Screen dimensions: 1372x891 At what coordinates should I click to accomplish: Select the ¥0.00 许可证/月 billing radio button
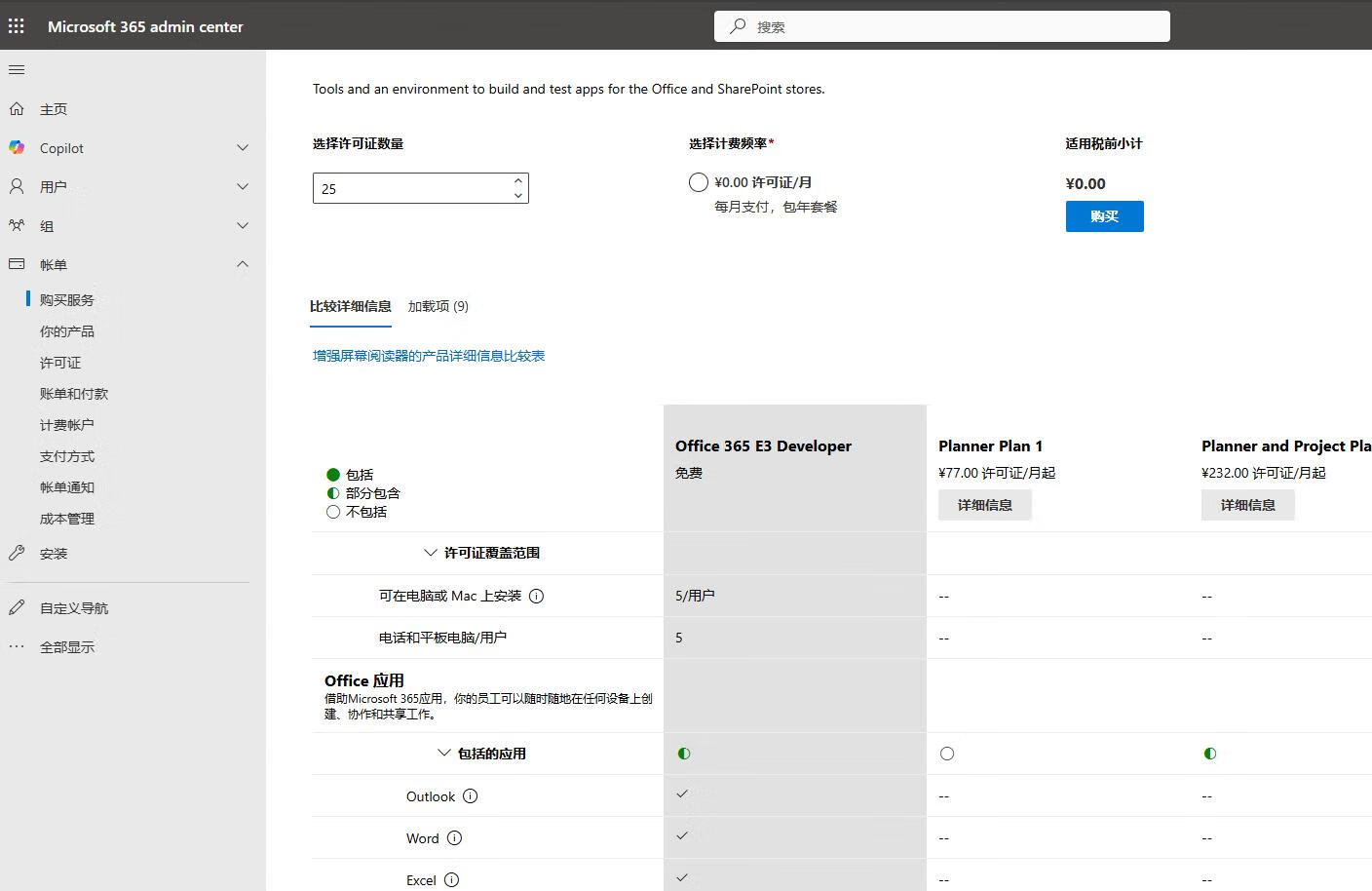tap(698, 182)
